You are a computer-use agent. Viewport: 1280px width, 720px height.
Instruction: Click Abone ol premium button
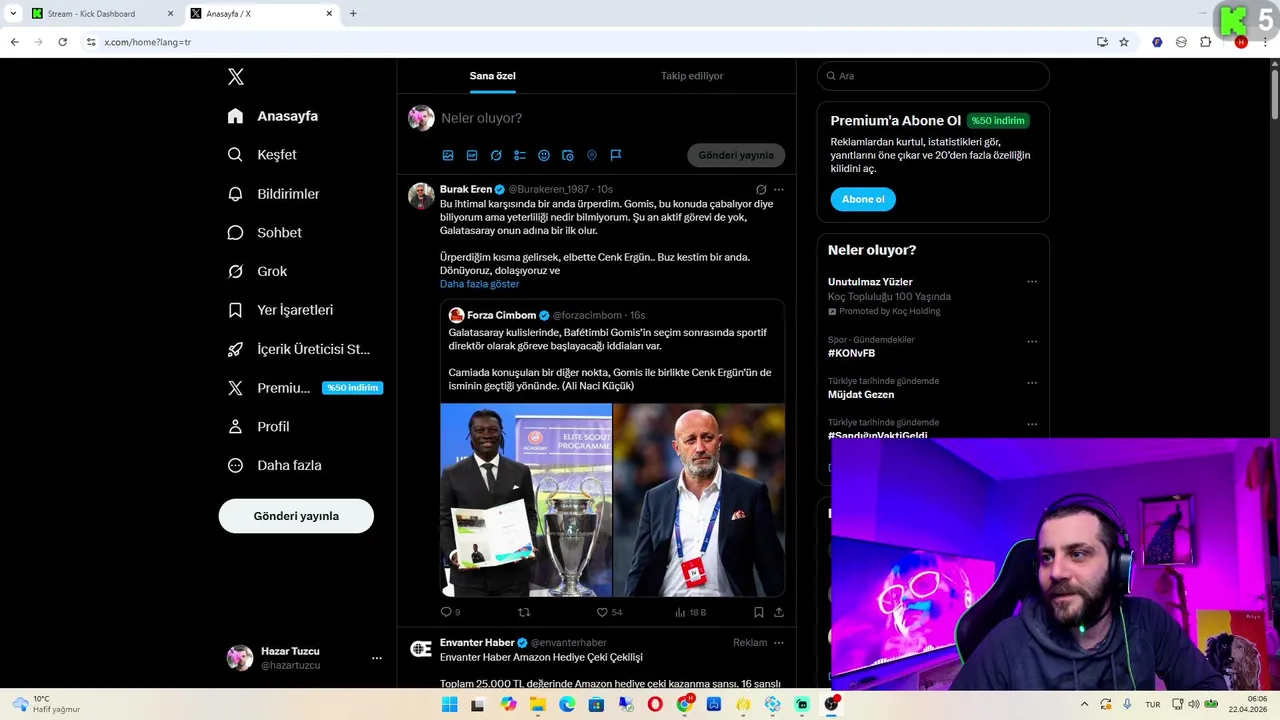pos(863,199)
